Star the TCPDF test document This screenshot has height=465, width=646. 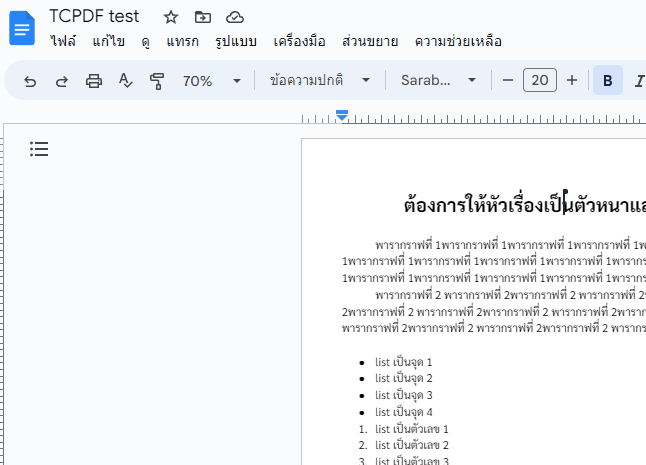coord(171,17)
